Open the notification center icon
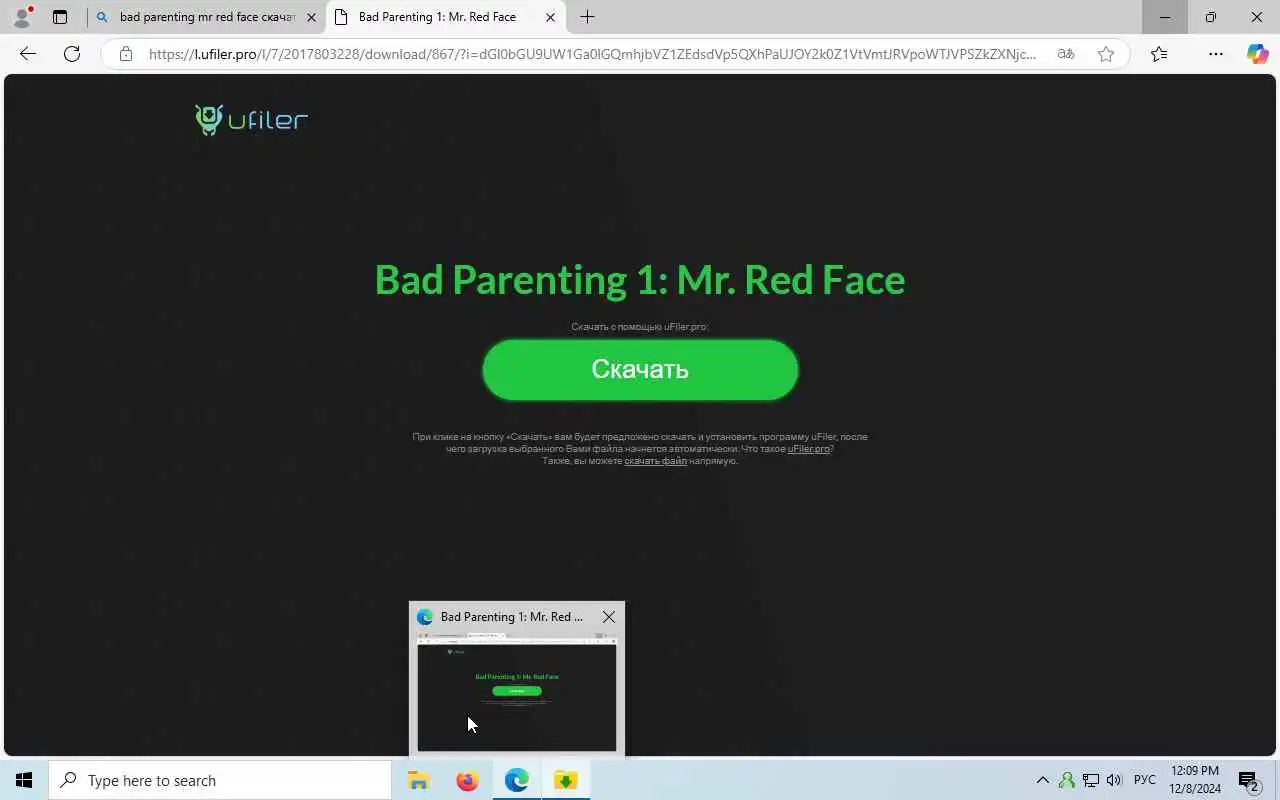This screenshot has width=1280, height=800. coord(1249,780)
